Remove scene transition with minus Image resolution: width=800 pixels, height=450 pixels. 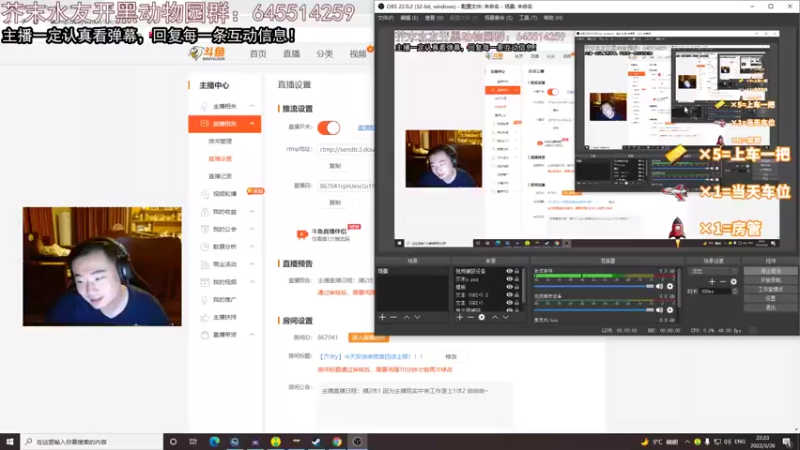tap(722, 282)
